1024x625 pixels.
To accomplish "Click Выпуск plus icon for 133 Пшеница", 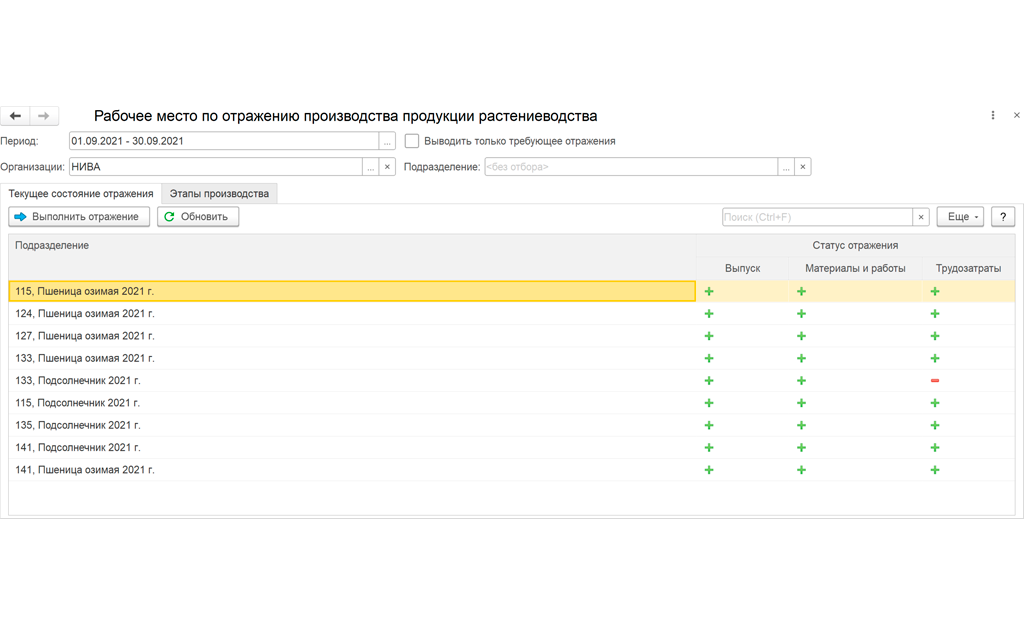I will coord(709,358).
